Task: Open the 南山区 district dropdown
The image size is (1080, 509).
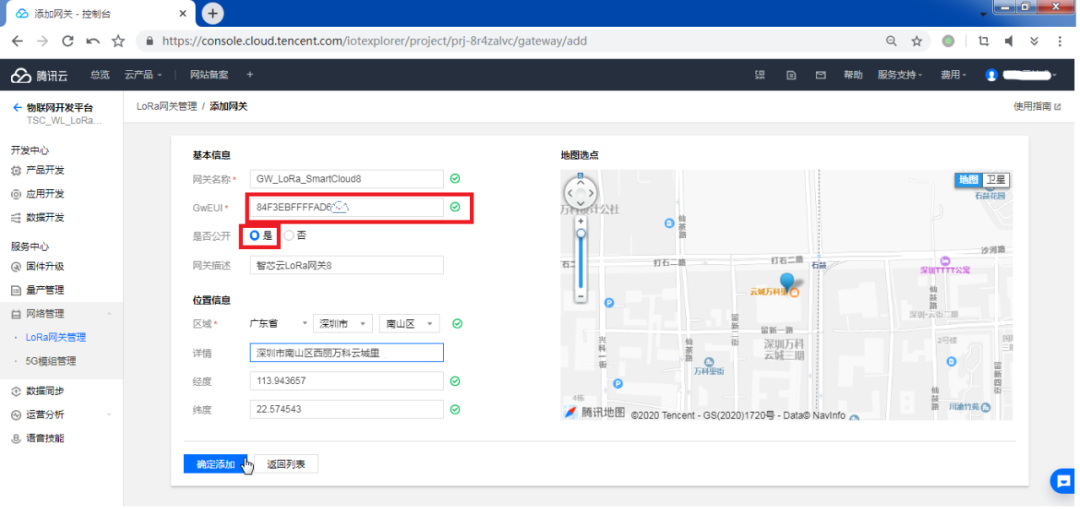Action: click(x=409, y=324)
